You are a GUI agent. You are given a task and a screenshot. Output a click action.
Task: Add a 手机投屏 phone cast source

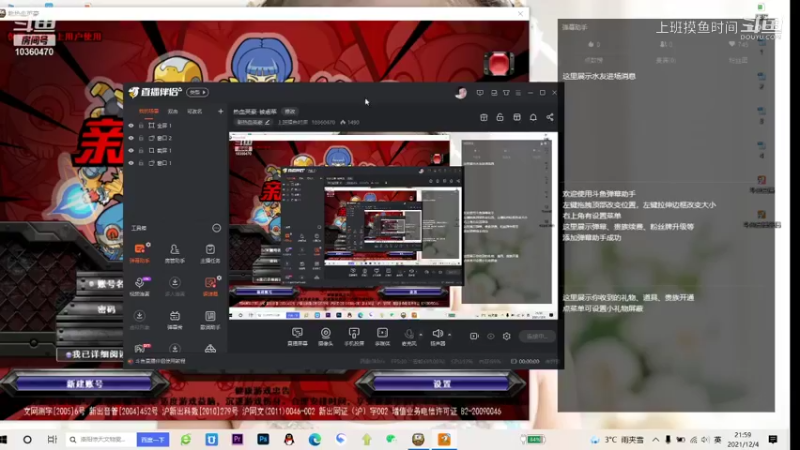(354, 337)
